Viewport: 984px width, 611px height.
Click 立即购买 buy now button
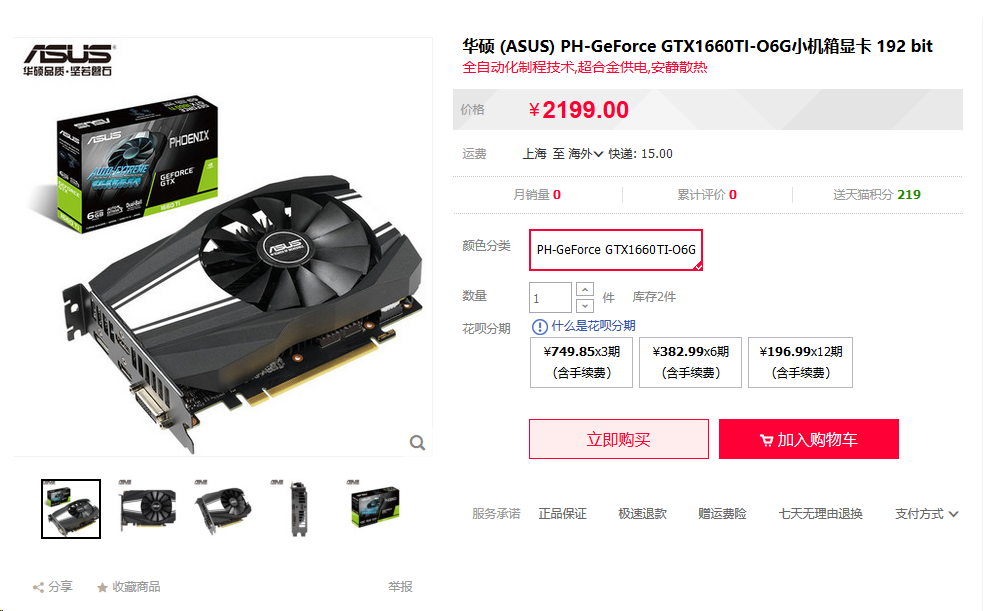[x=619, y=439]
